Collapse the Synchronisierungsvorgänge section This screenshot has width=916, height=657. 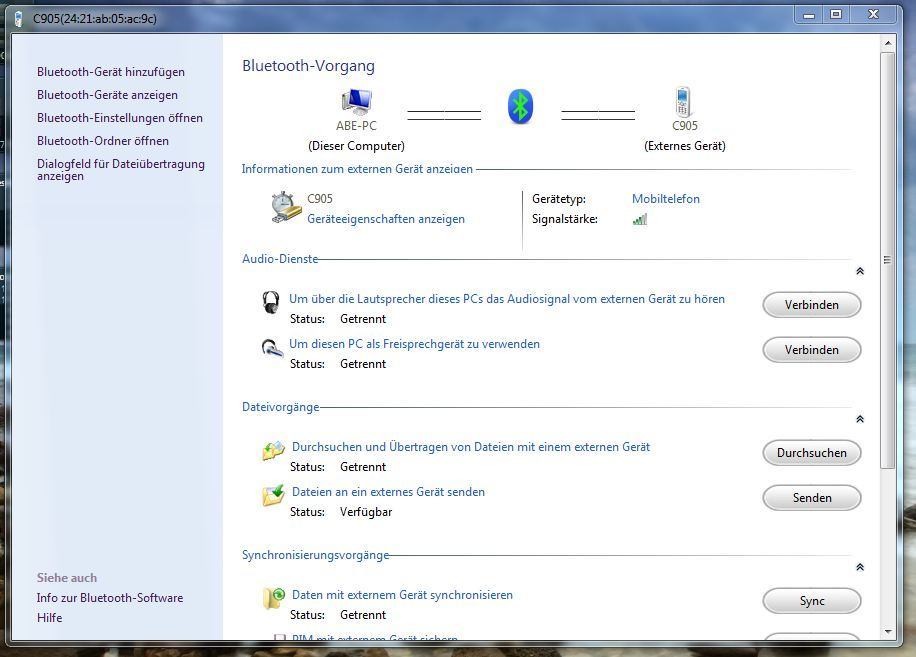(x=860, y=567)
